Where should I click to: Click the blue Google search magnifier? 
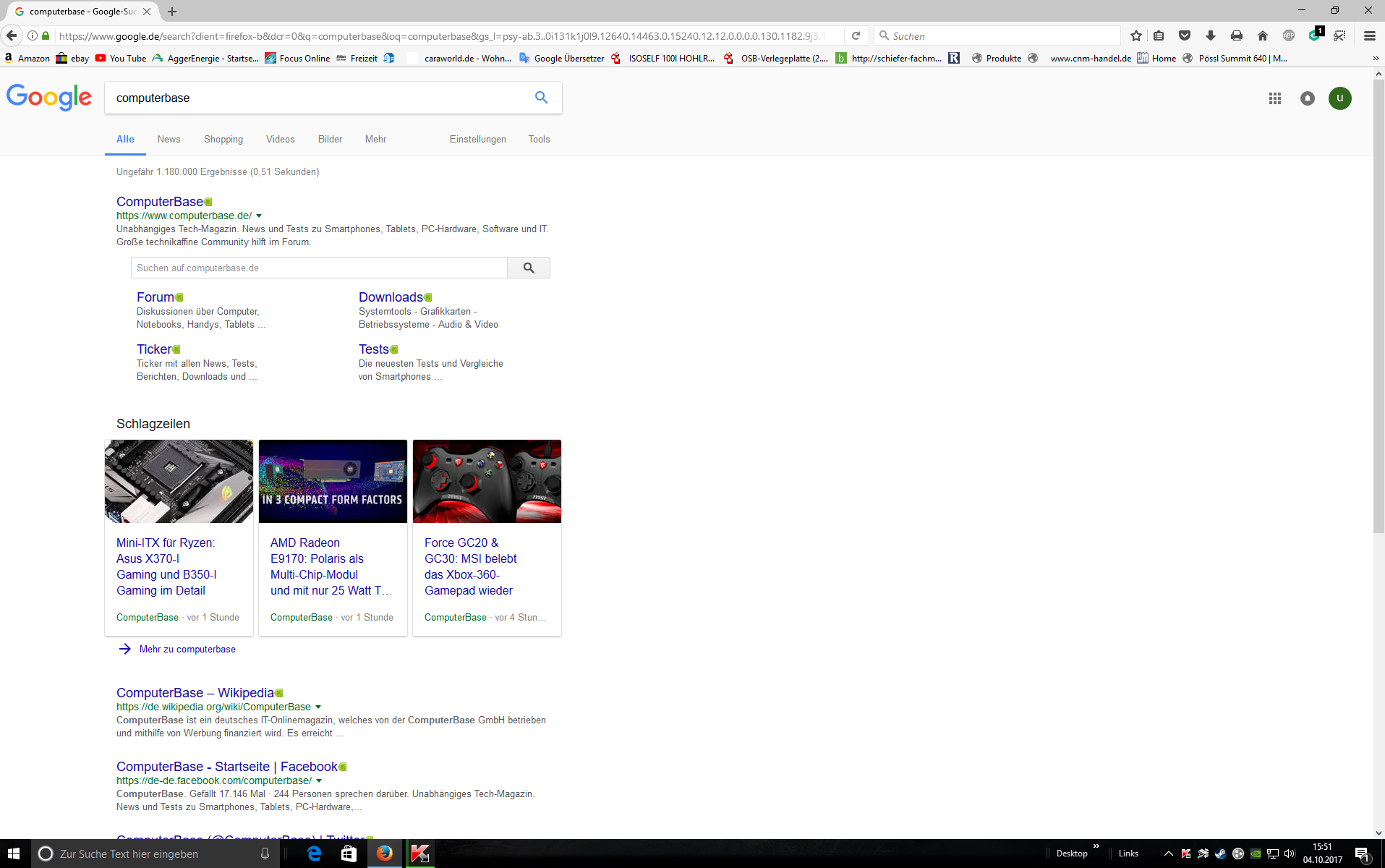pos(541,98)
